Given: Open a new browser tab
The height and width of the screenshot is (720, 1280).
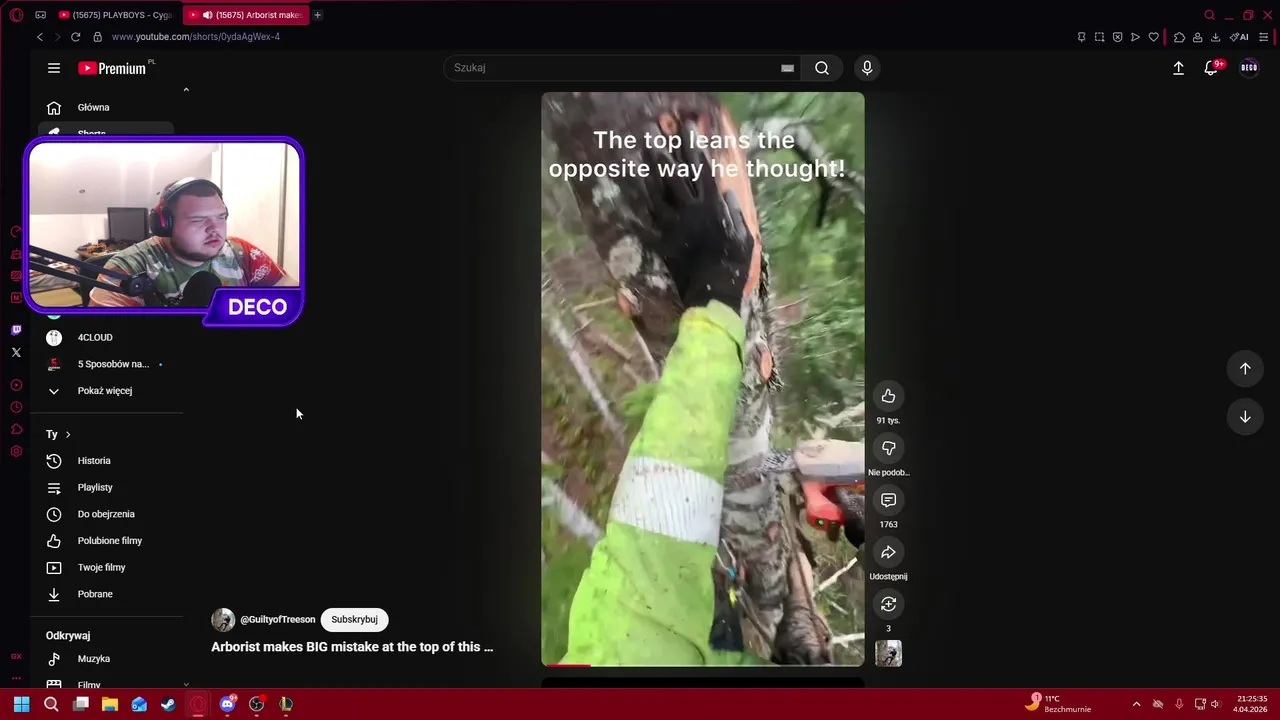Looking at the screenshot, I should click(x=317, y=15).
